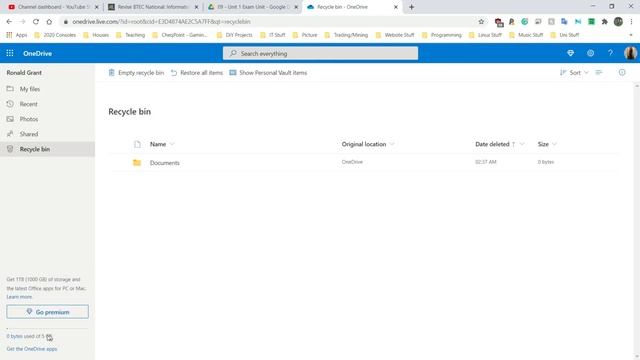The width and height of the screenshot is (640, 360).
Task: Click the storage used text
Action: (29, 336)
